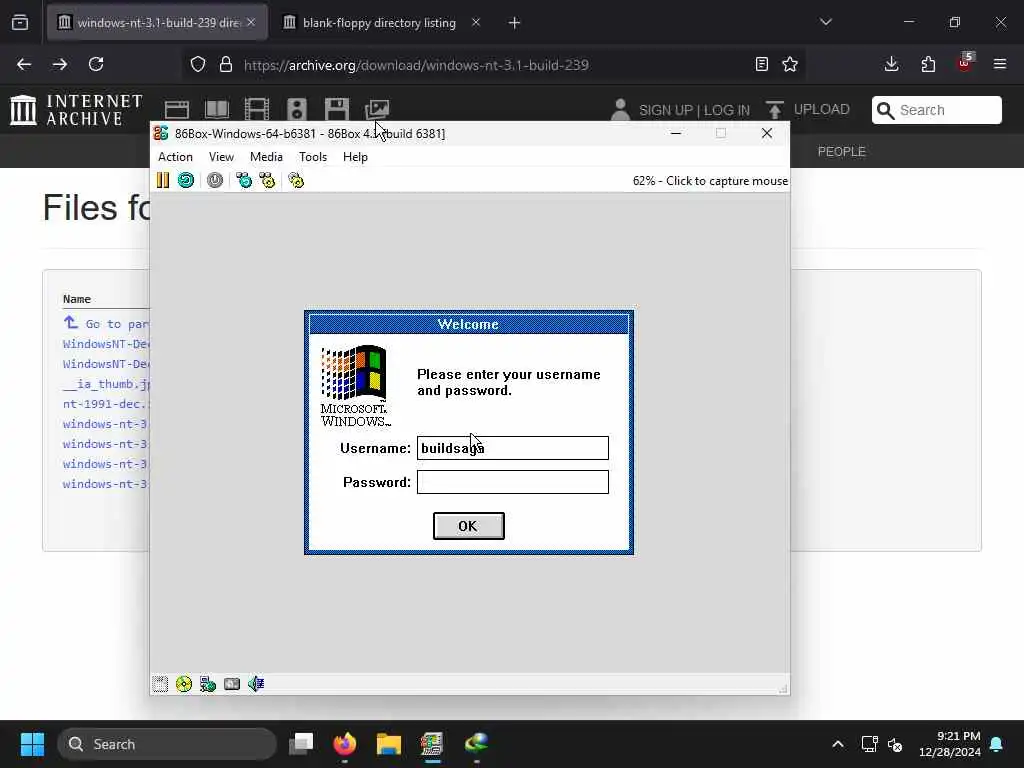
Task: Open 86Box settings from the toolbar gear icon
Action: [x=296, y=180]
